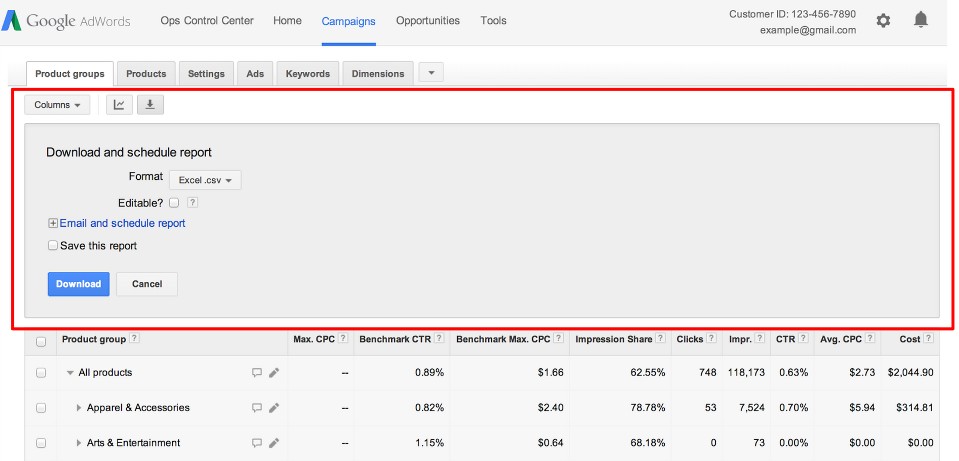Check the All products row checkbox

(x=41, y=372)
